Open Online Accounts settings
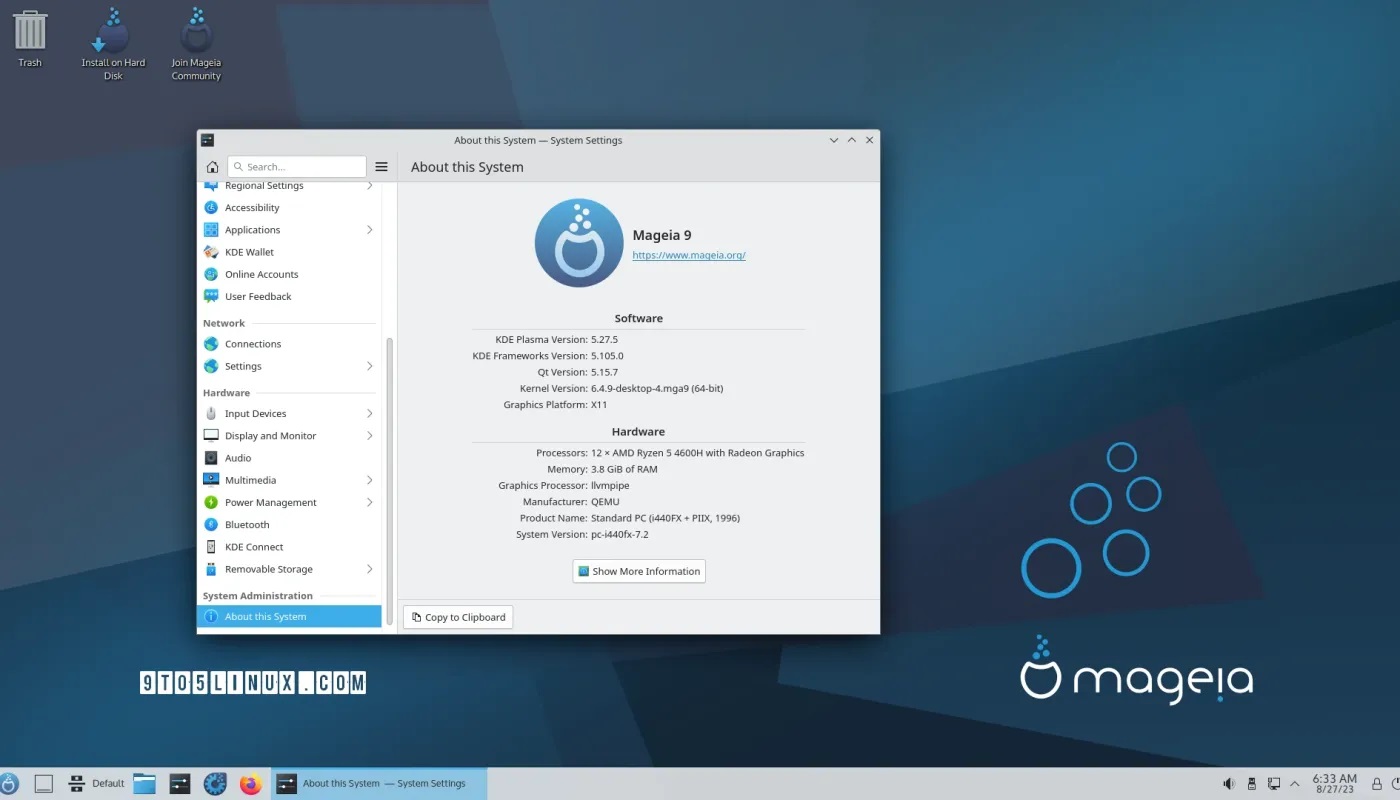Image resolution: width=1400 pixels, height=800 pixels. (x=290, y=274)
